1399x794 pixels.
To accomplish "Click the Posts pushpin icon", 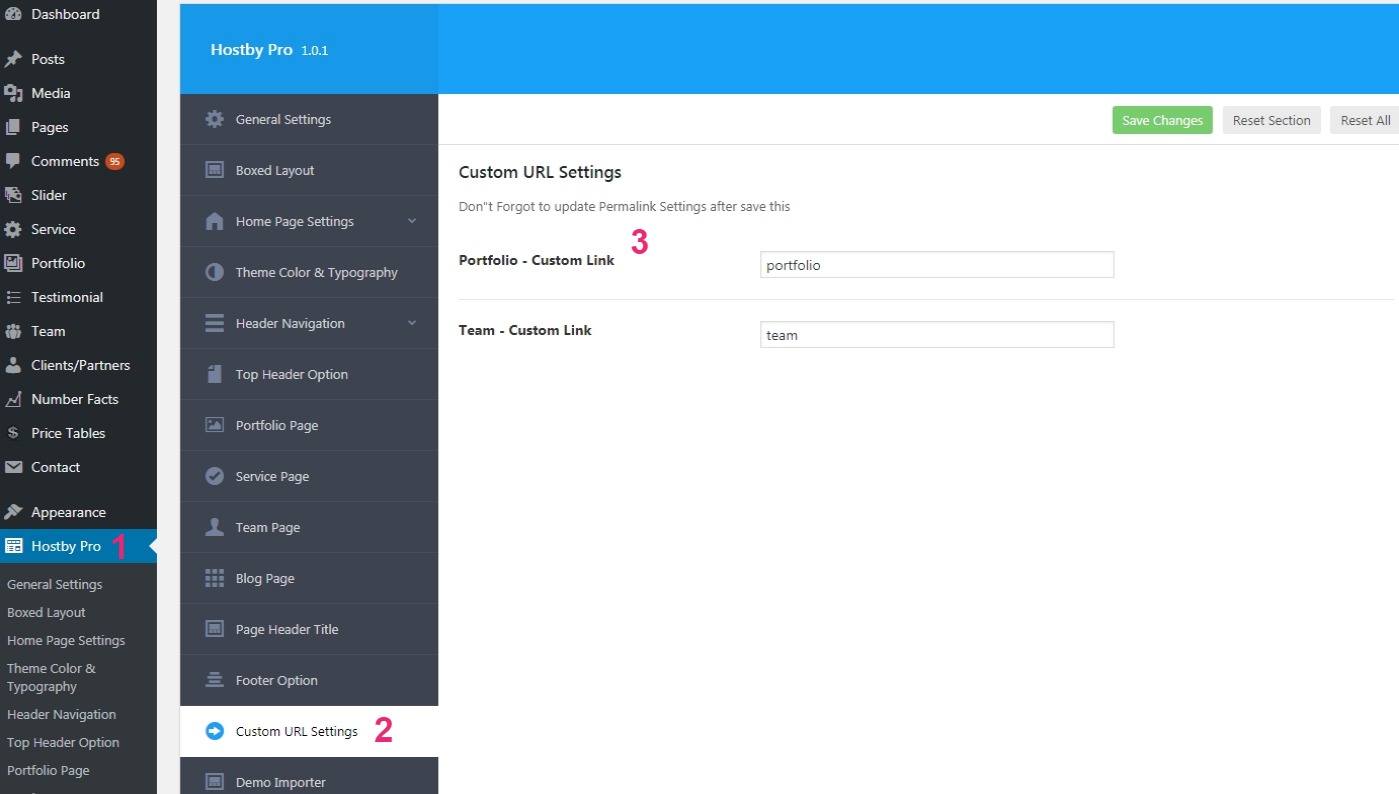I will [x=13, y=59].
